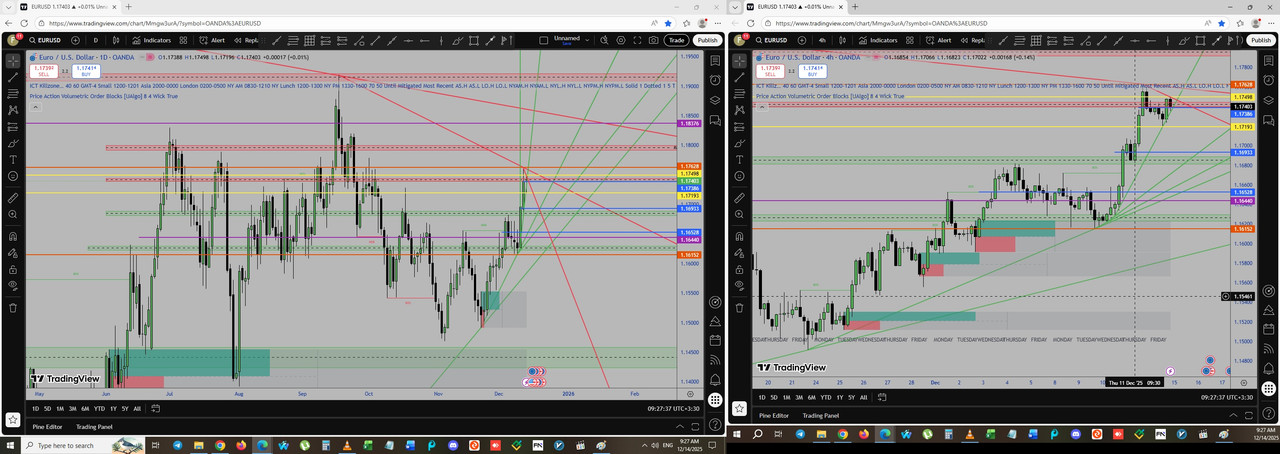Select YTD range in left bottom bar
This screenshot has height=454, width=1280.
tap(99, 409)
